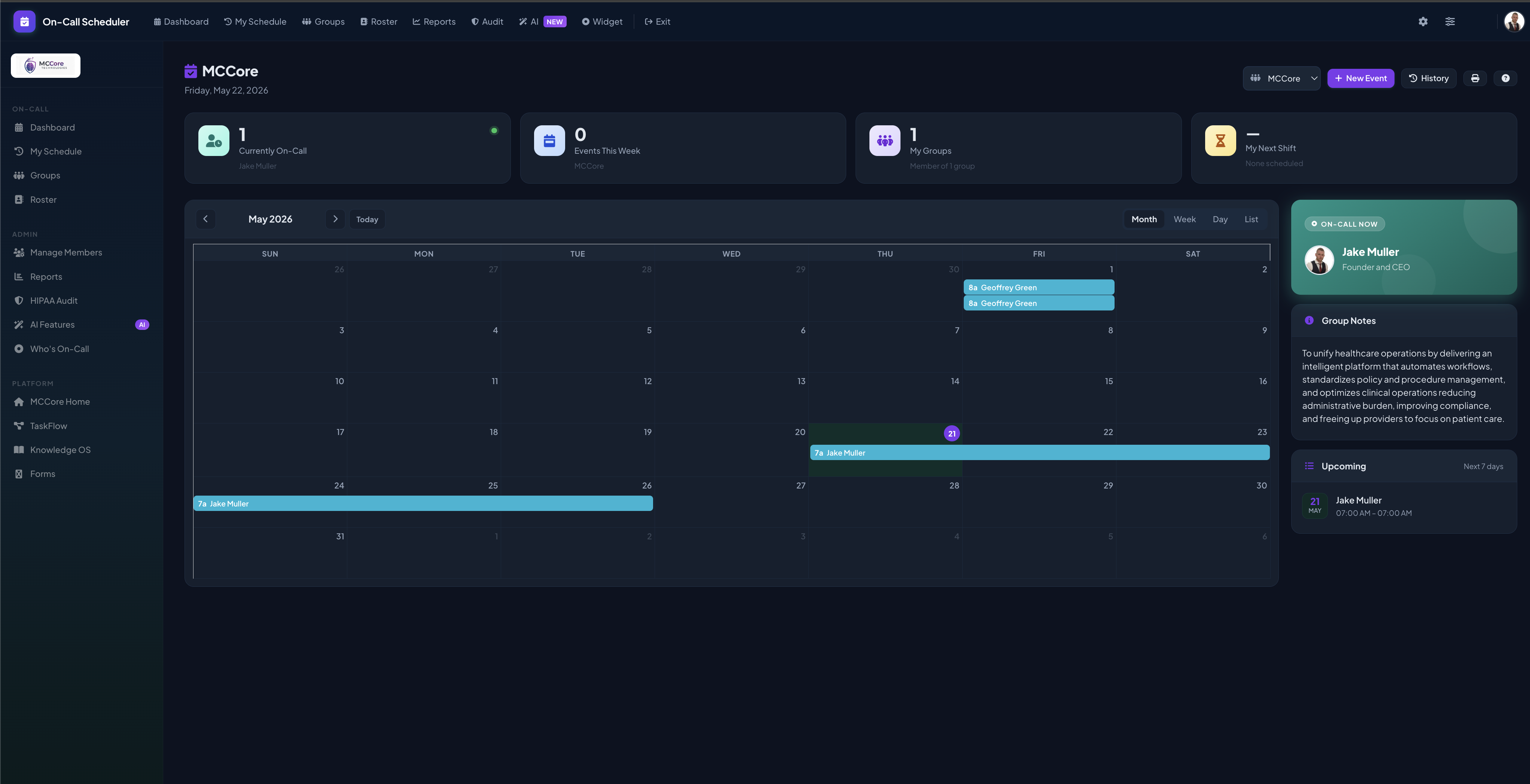Screen dimensions: 1530x784
Task: Open Jake Muller event on May 21
Action: (1039, 453)
